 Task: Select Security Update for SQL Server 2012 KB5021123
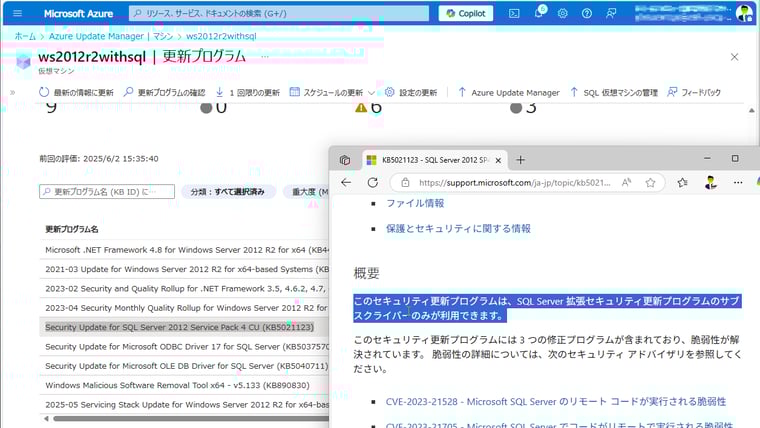184,327
